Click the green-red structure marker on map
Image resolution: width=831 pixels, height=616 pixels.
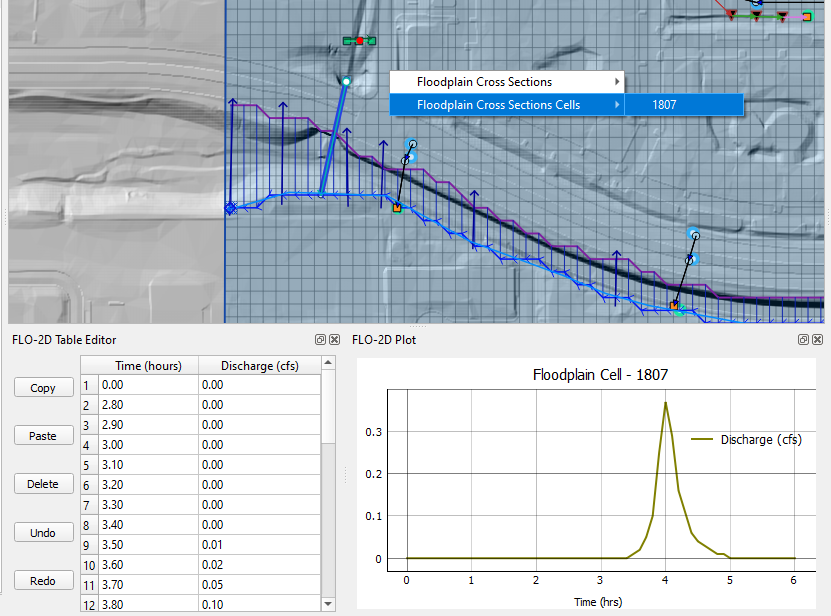click(359, 41)
